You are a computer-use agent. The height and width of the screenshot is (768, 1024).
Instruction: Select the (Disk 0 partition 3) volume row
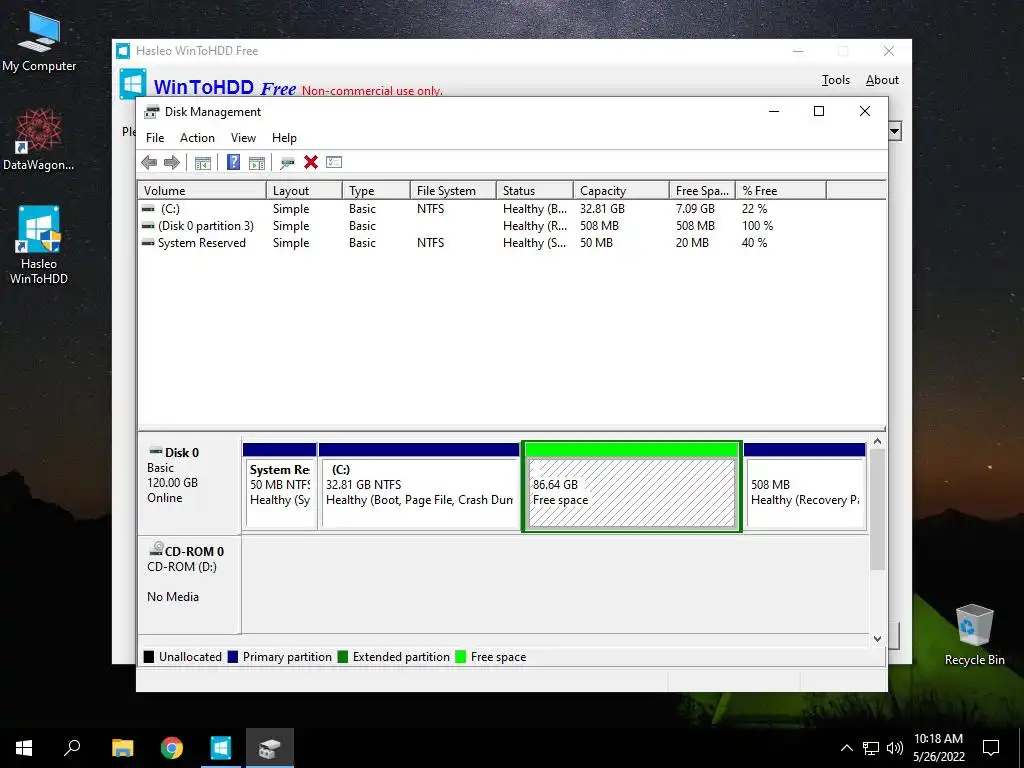(x=511, y=226)
